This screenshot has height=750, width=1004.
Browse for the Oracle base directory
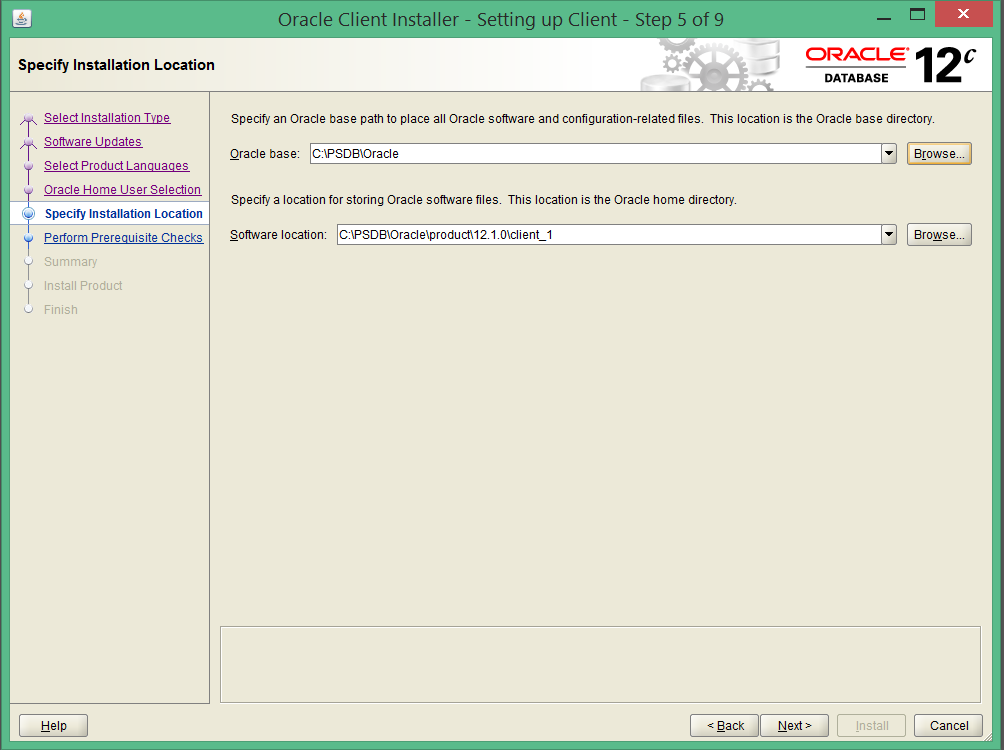939,154
